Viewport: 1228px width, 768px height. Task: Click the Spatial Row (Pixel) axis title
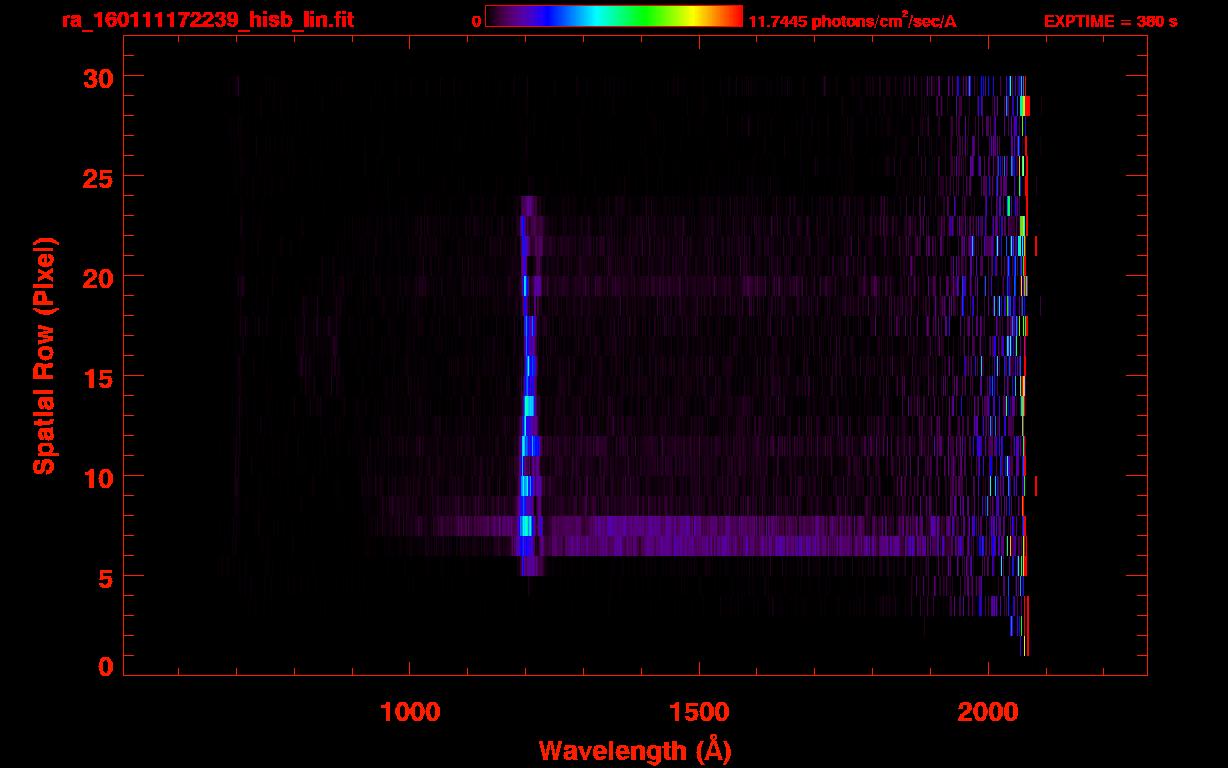pos(44,356)
